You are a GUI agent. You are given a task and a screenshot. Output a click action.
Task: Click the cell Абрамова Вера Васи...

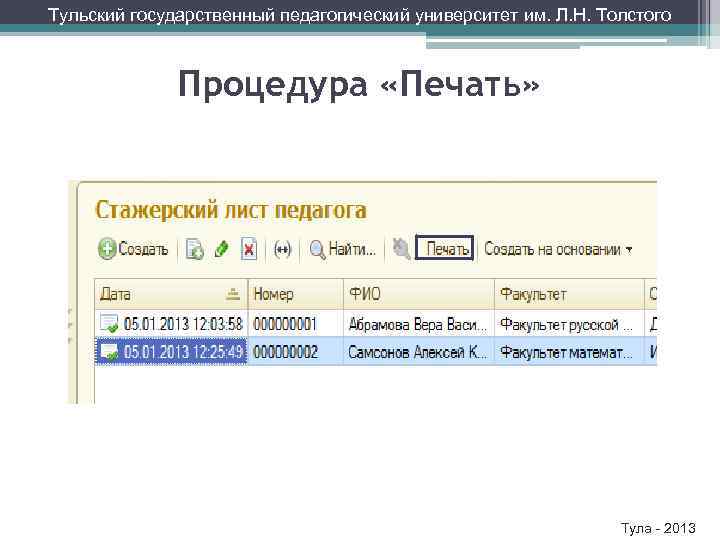pyautogui.click(x=417, y=325)
